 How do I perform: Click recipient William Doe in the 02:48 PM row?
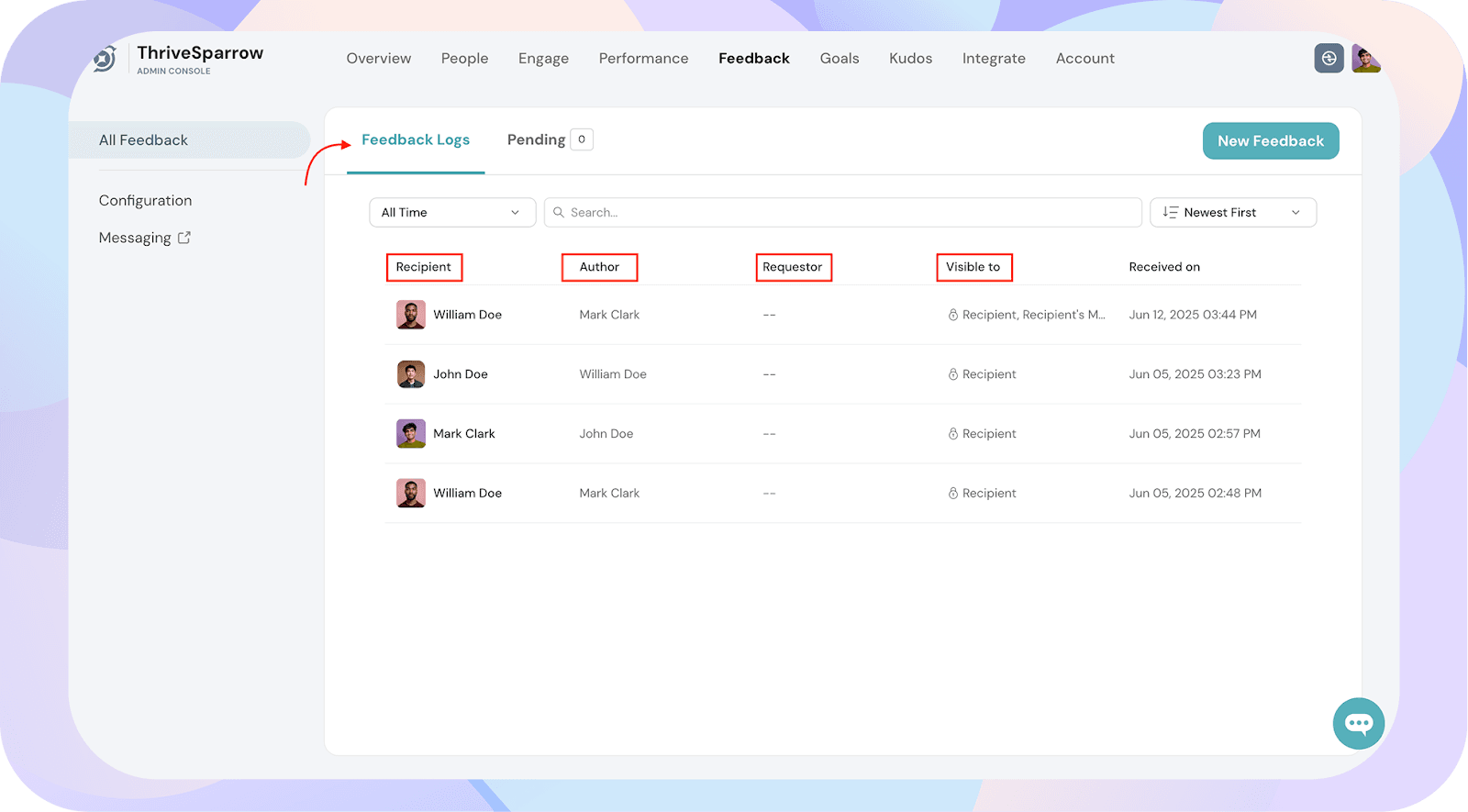468,494
